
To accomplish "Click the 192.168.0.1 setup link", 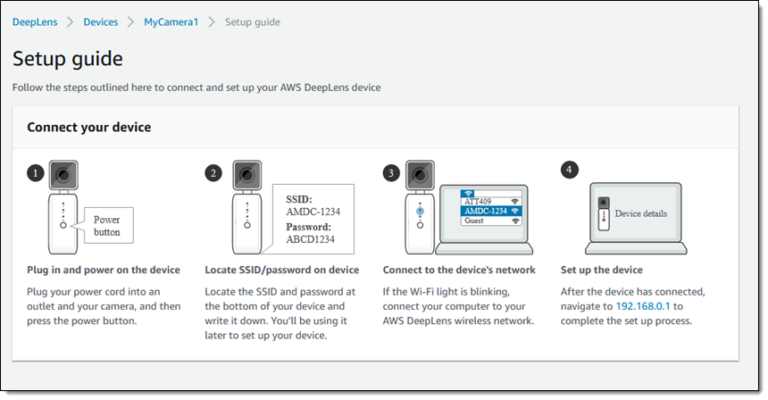I will 643,306.
